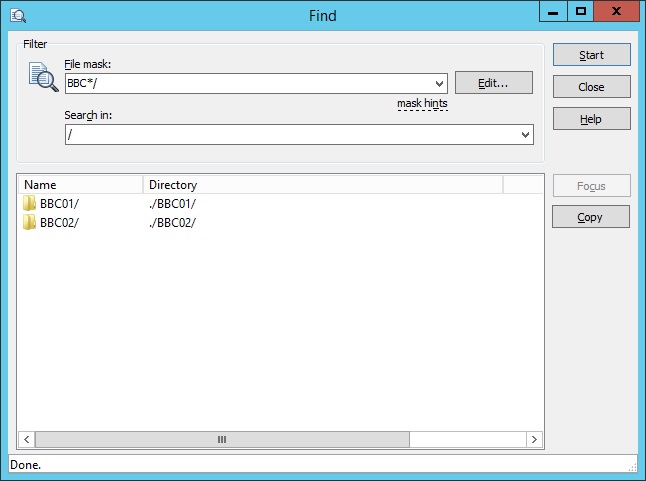This screenshot has height=481, width=646.
Task: Sort results by Directory column
Action: pos(322,185)
